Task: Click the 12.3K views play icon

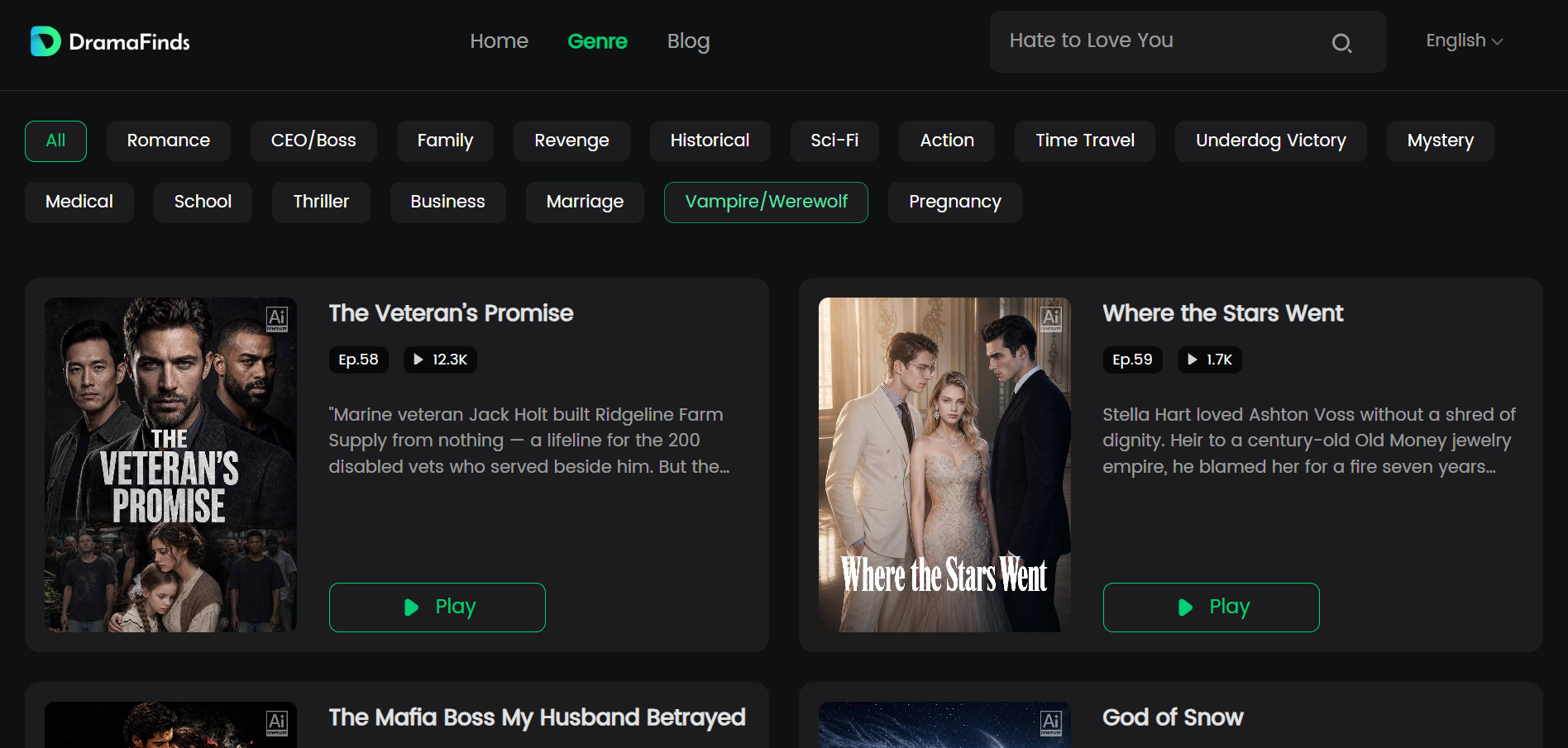Action: [418, 360]
